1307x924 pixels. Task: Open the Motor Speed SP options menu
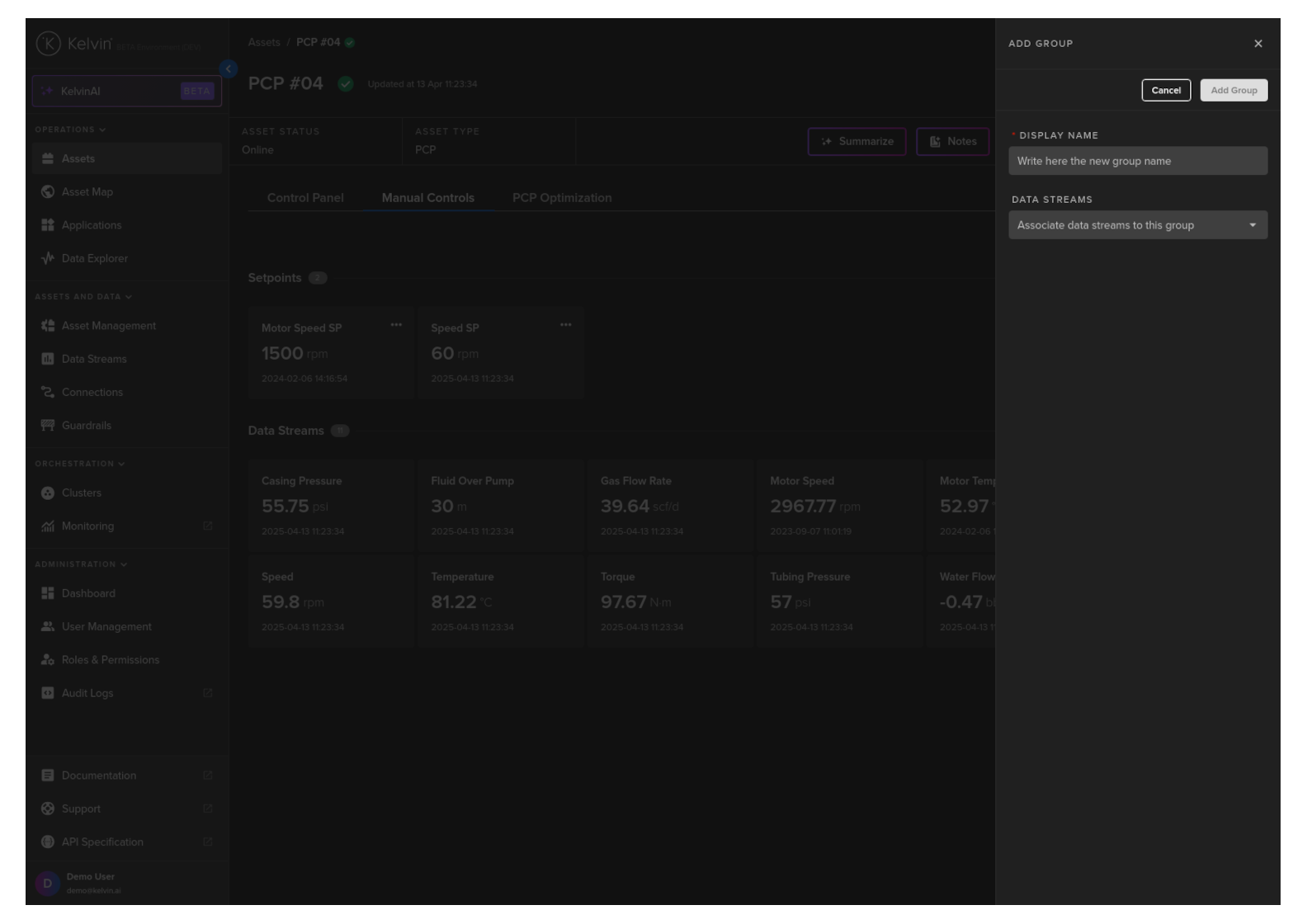tap(396, 325)
